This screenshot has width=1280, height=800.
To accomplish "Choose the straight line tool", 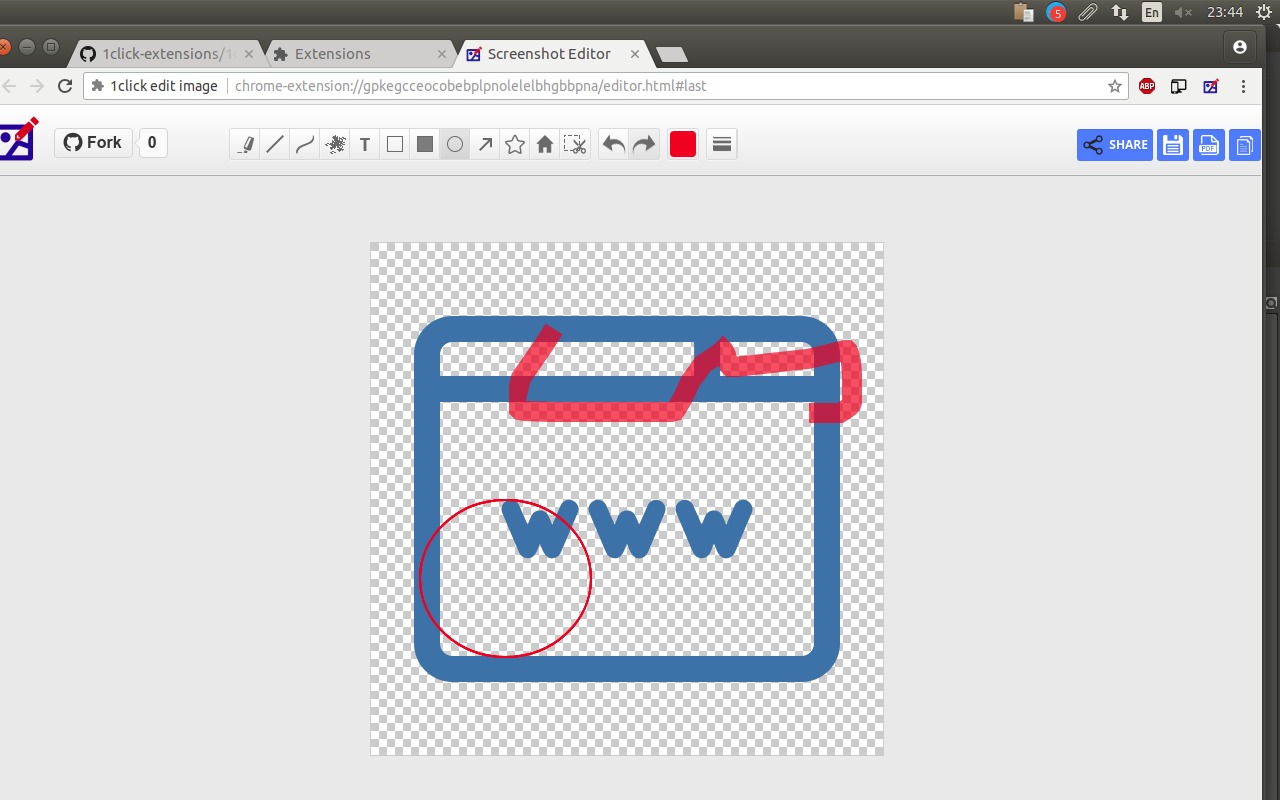I will point(275,145).
